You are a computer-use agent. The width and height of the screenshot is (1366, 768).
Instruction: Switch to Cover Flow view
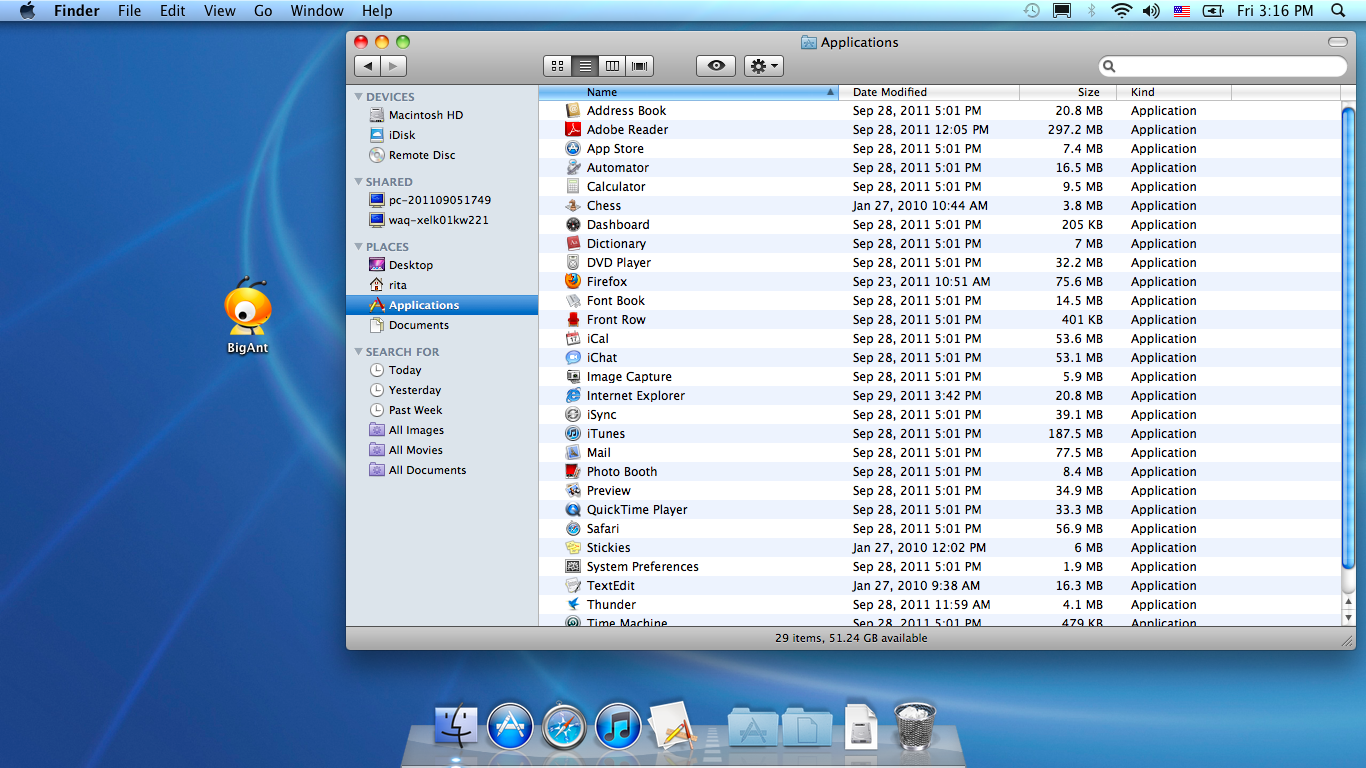pos(639,66)
